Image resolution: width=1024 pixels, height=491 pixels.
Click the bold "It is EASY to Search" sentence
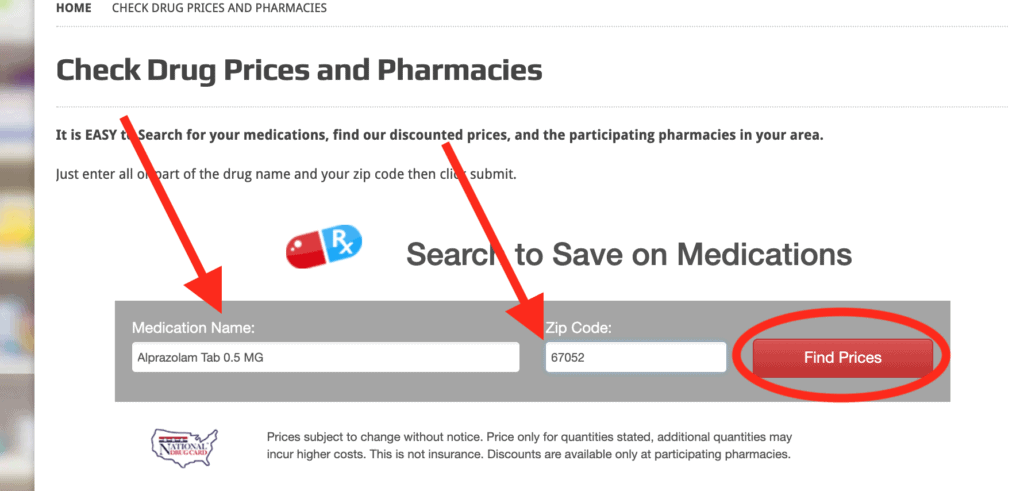[x=440, y=135]
